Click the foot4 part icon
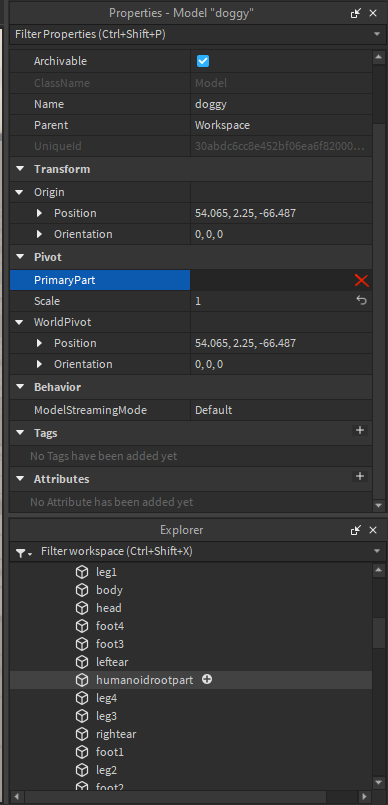388x805 pixels. coord(82,626)
